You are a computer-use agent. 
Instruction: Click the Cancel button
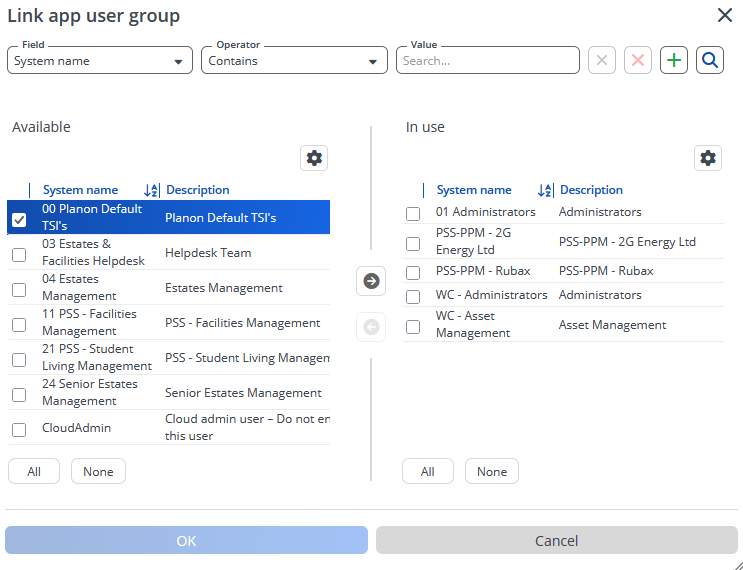557,540
